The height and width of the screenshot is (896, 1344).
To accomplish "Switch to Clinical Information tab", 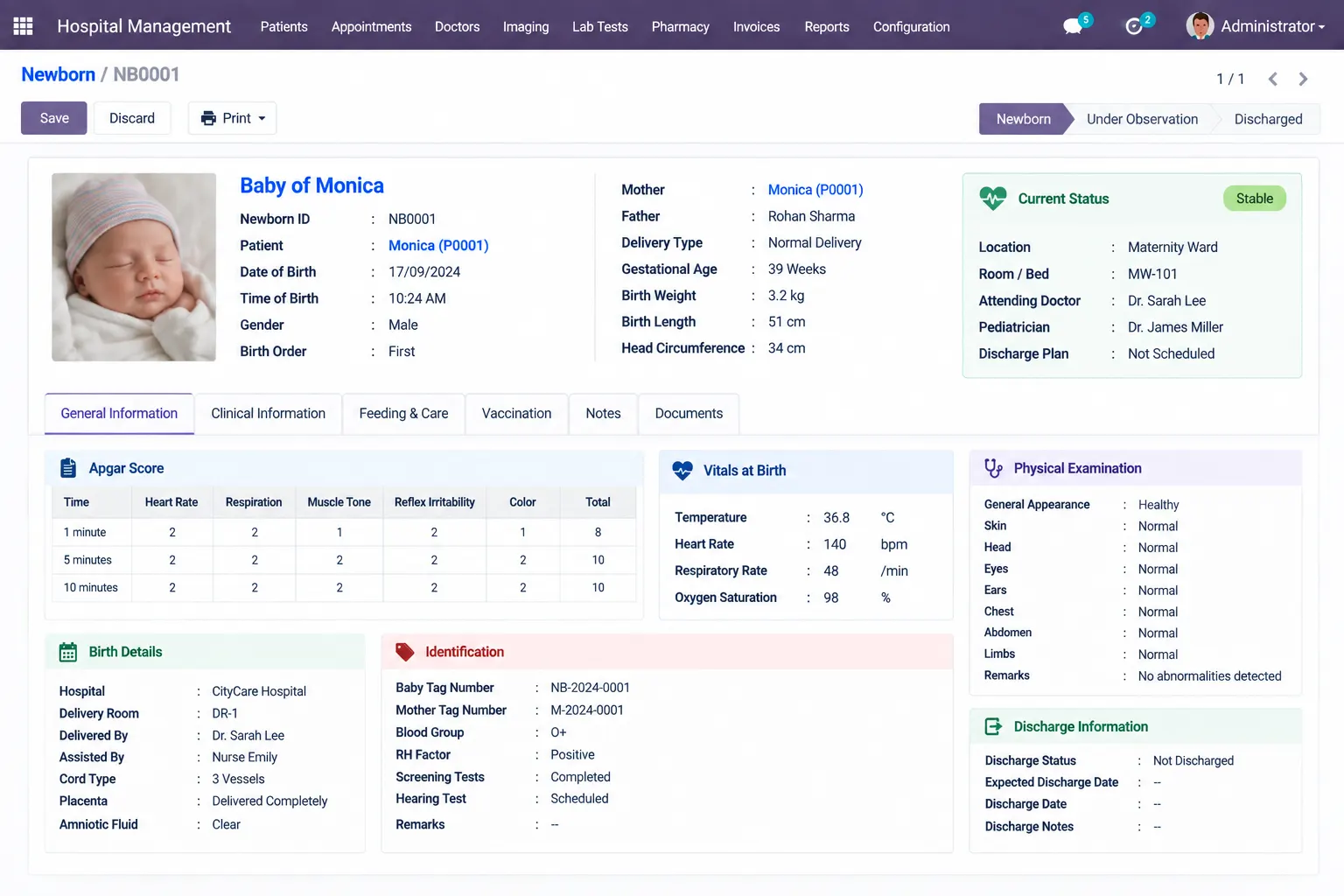I will (268, 414).
